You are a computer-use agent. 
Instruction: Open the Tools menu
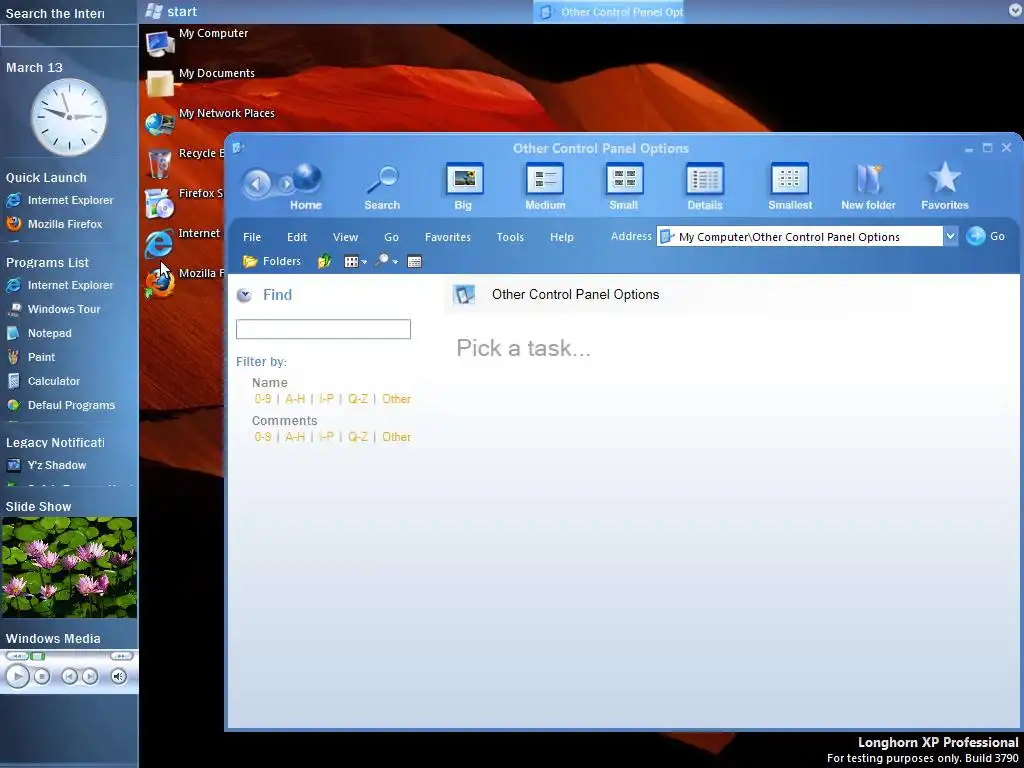pos(510,237)
